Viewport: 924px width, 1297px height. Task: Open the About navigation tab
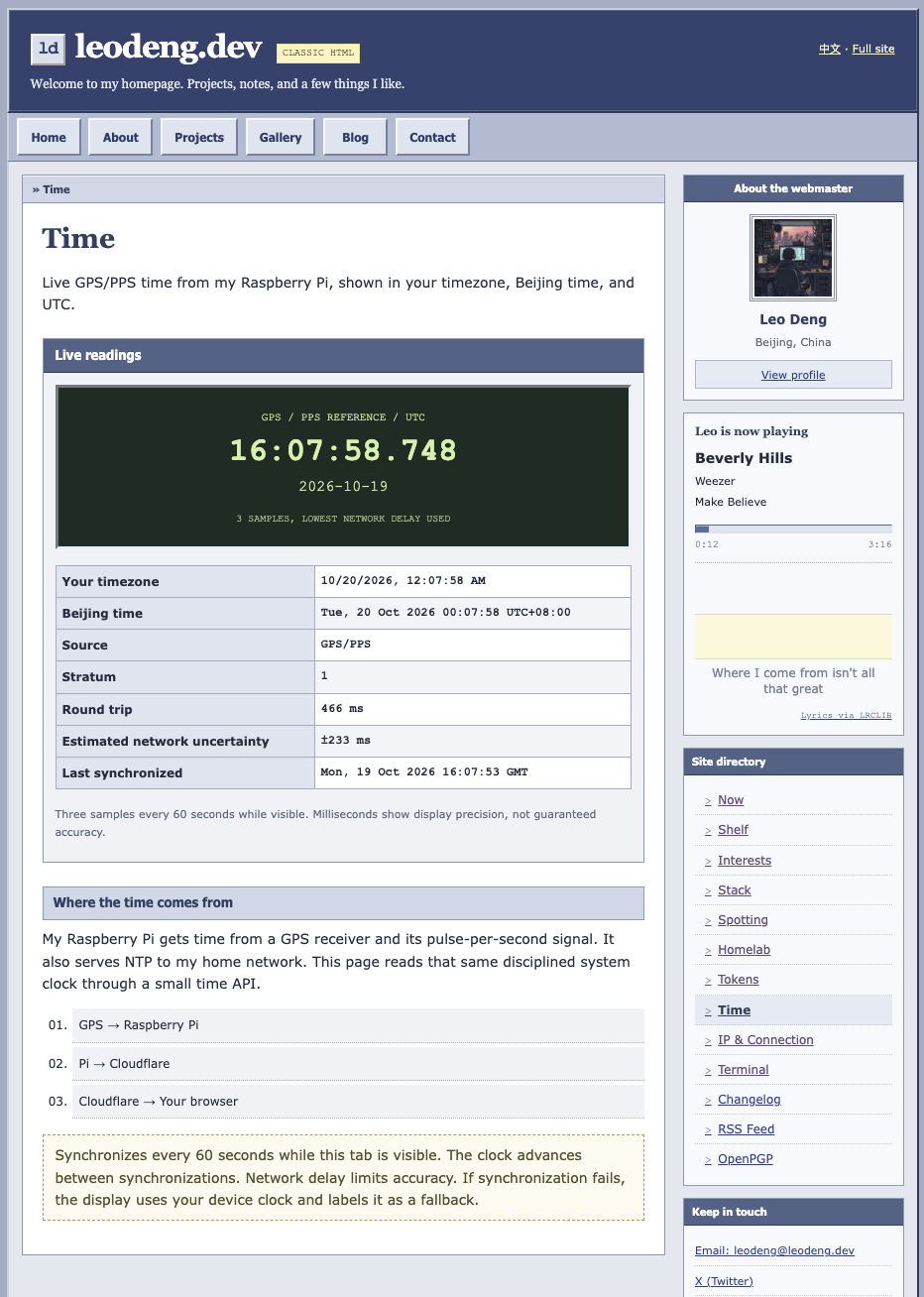121,138
